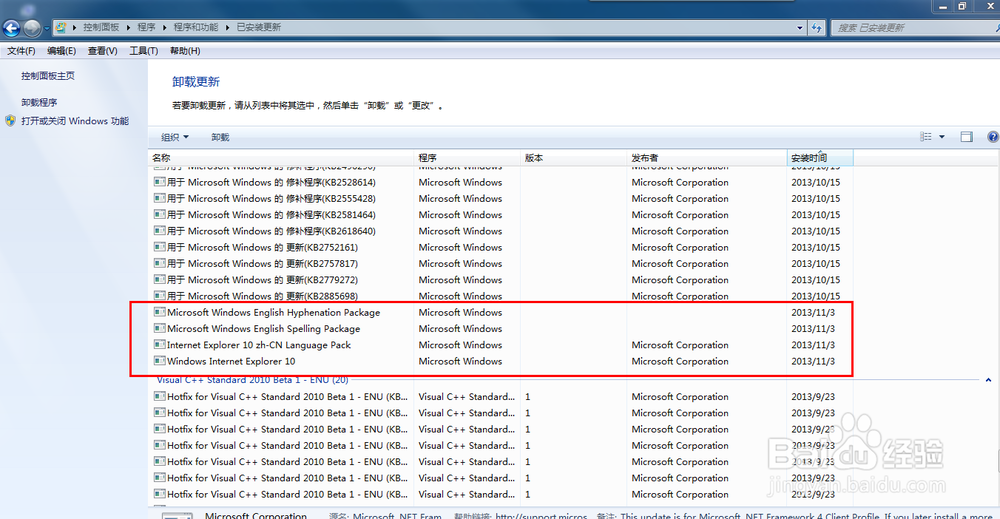Sort by the 安装时间 column header
This screenshot has width=1000, height=519.
pos(820,157)
